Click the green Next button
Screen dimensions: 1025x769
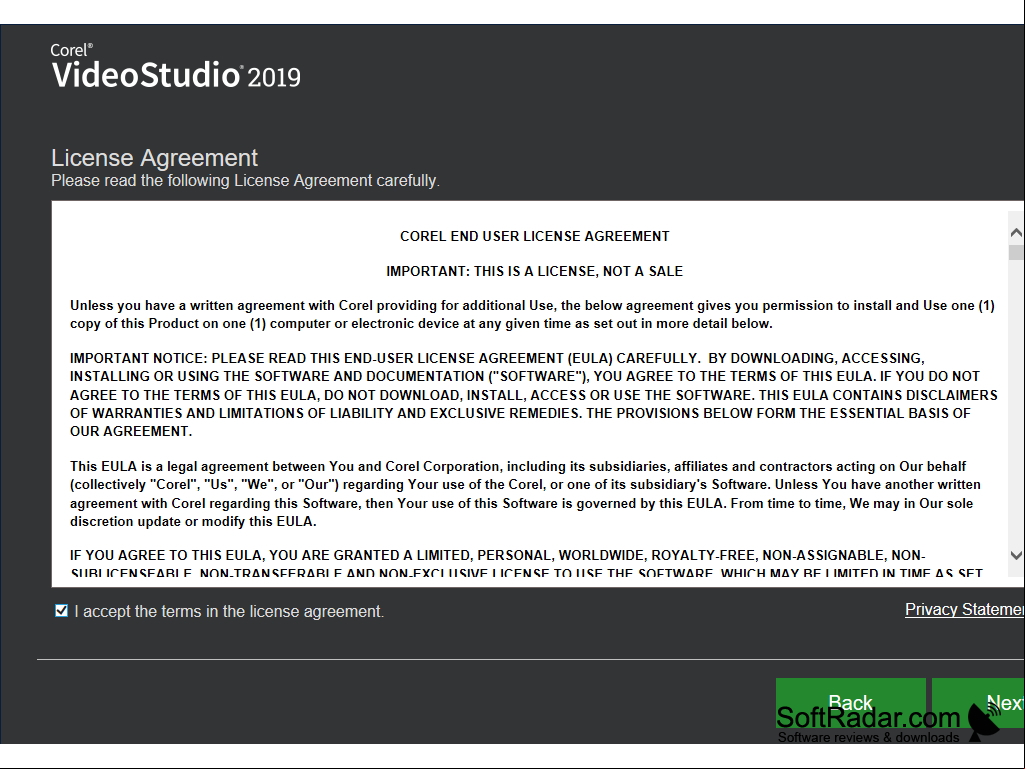[x=979, y=703]
